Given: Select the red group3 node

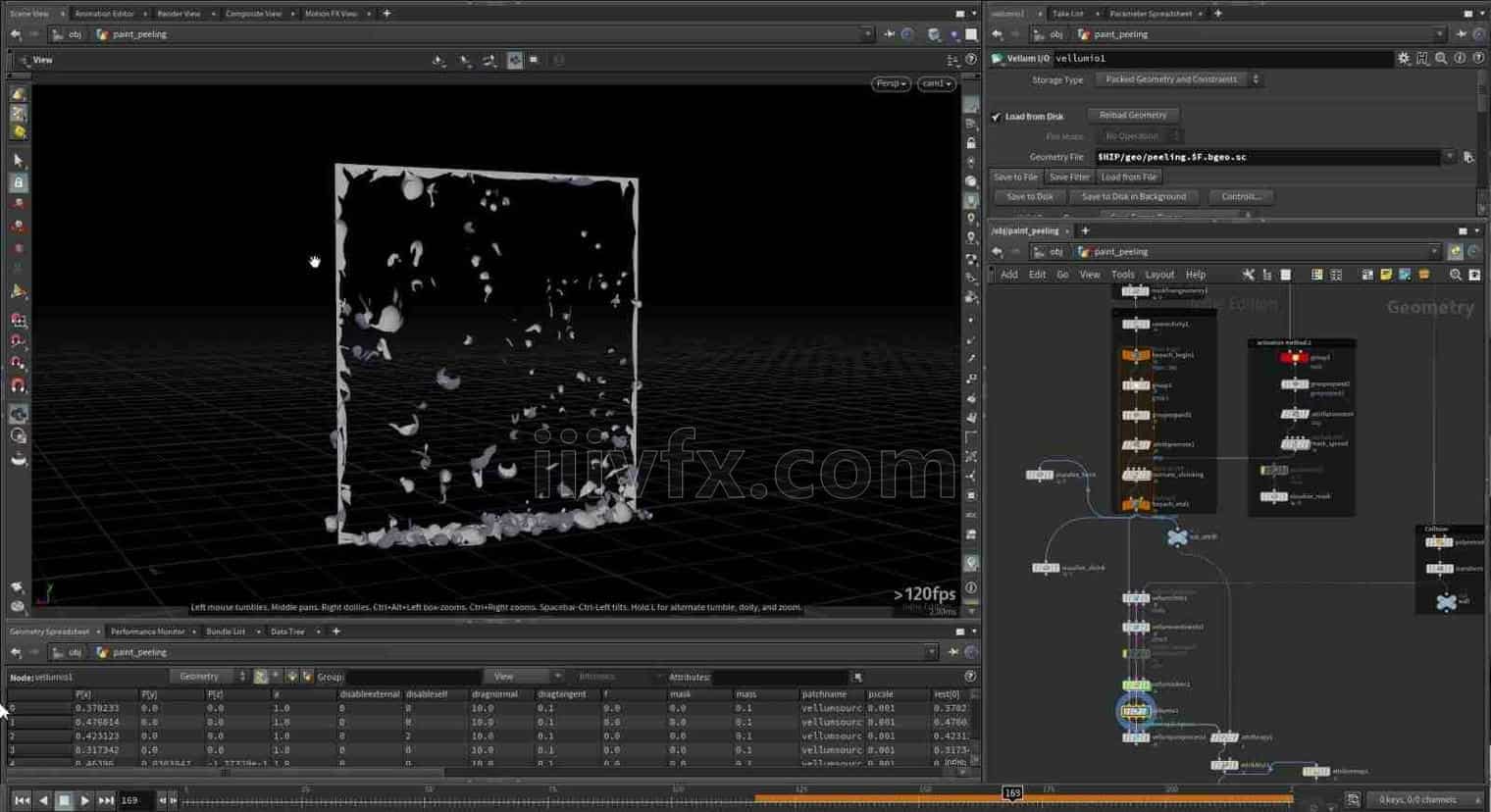Looking at the screenshot, I should click(x=1295, y=358).
